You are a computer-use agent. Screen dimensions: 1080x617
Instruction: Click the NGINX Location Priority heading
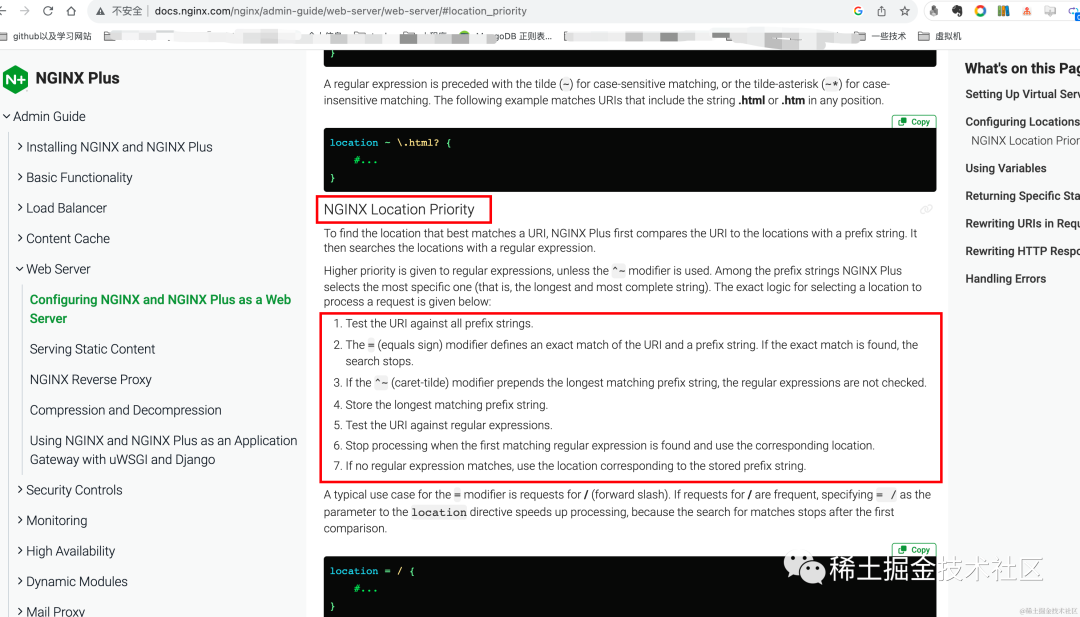pos(399,209)
